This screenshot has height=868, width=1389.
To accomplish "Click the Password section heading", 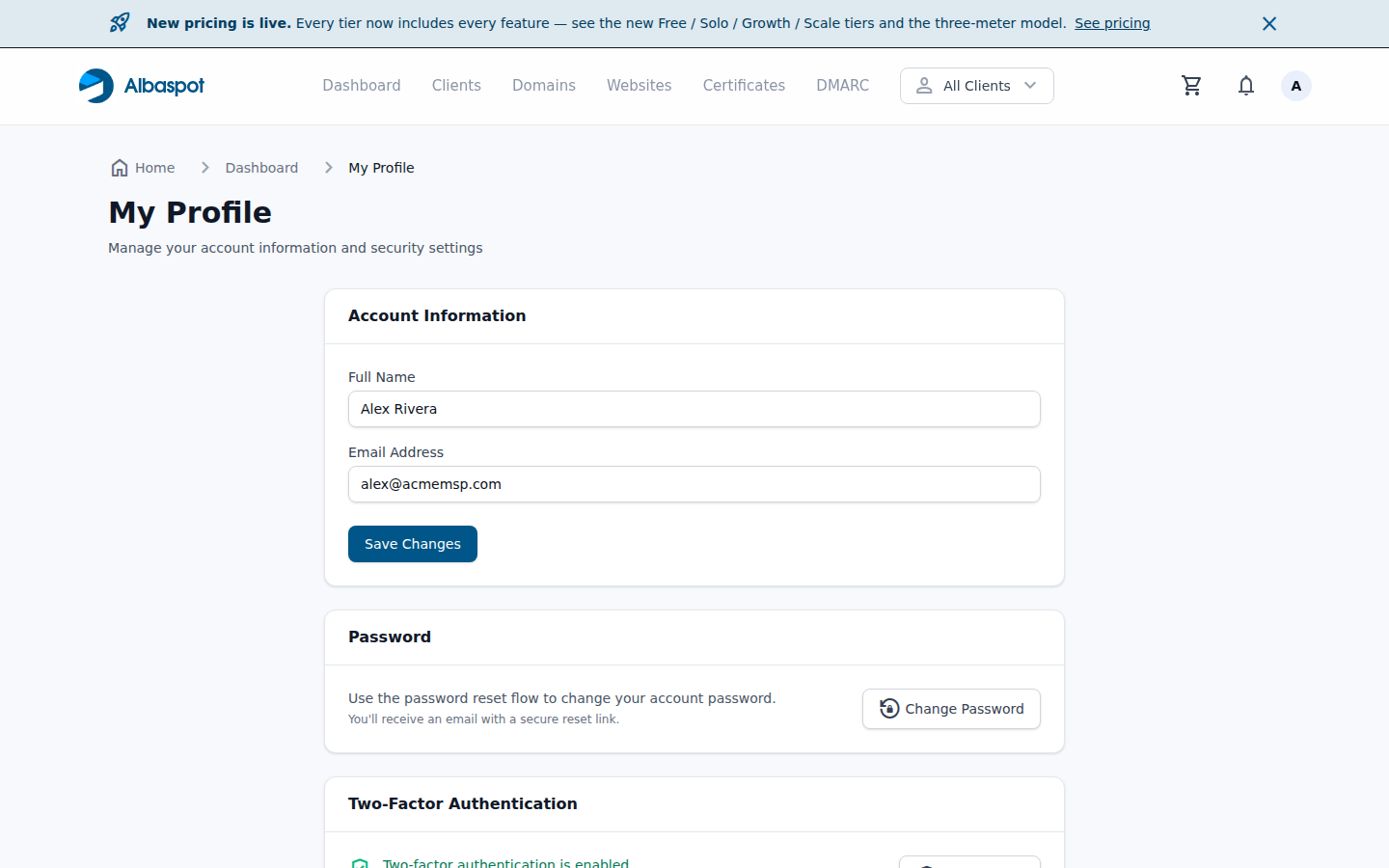I will pyautogui.click(x=390, y=637).
